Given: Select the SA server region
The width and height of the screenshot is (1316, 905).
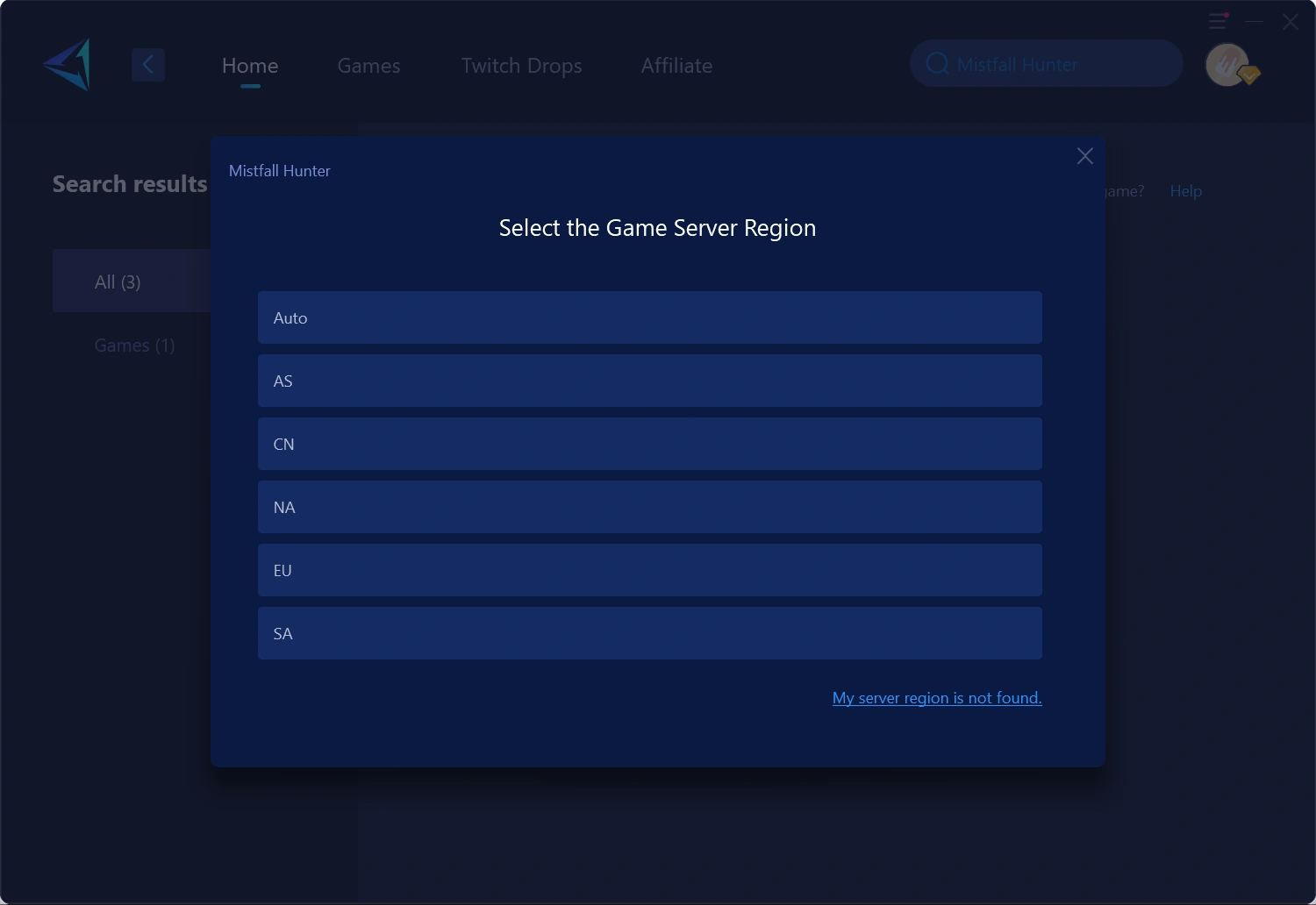Looking at the screenshot, I should pyautogui.click(x=650, y=633).
